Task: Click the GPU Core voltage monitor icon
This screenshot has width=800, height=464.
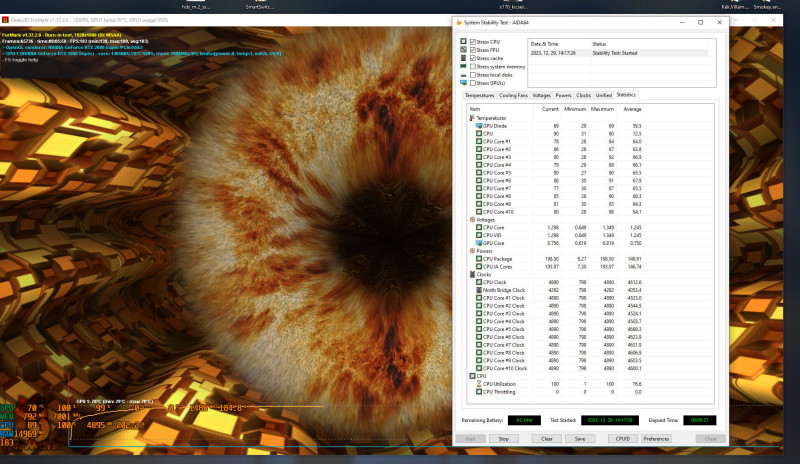Action: (x=479, y=243)
